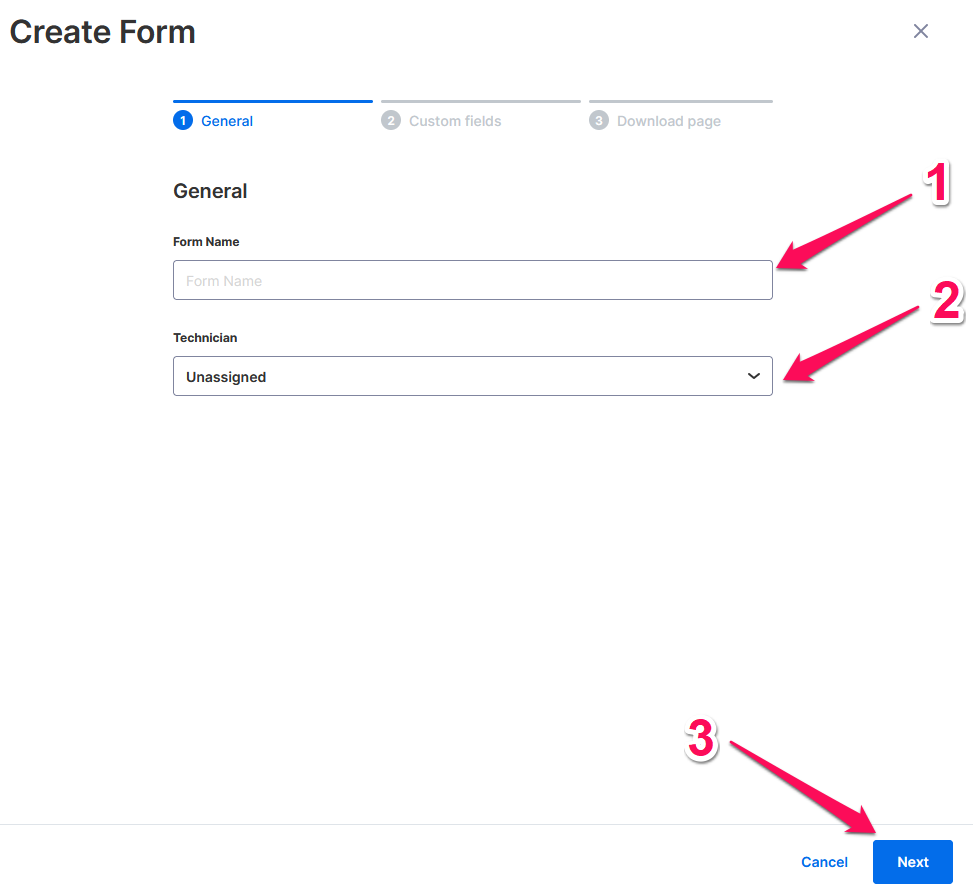Click the Create Form dialog title
Screen dimensions: 973x888
click(101, 31)
